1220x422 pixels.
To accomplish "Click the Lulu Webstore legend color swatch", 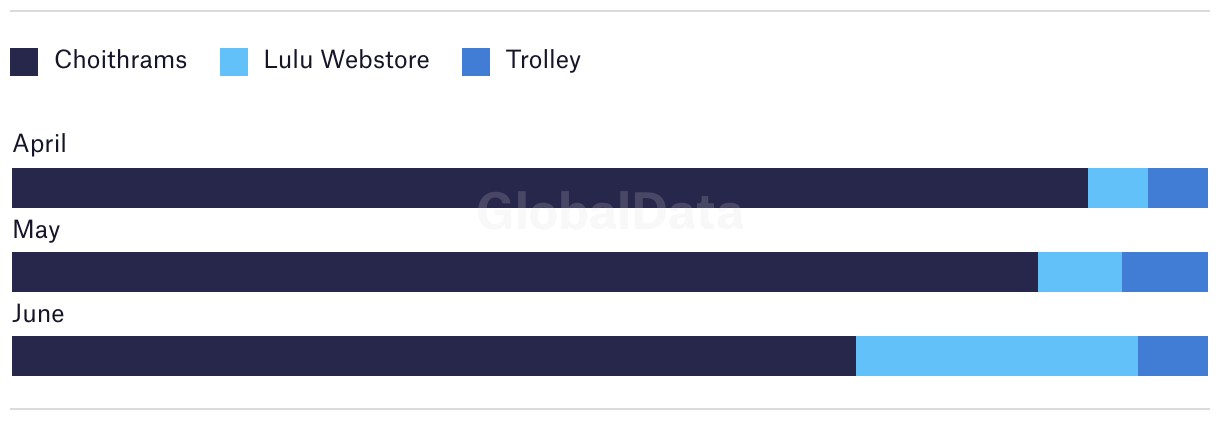I will [234, 62].
